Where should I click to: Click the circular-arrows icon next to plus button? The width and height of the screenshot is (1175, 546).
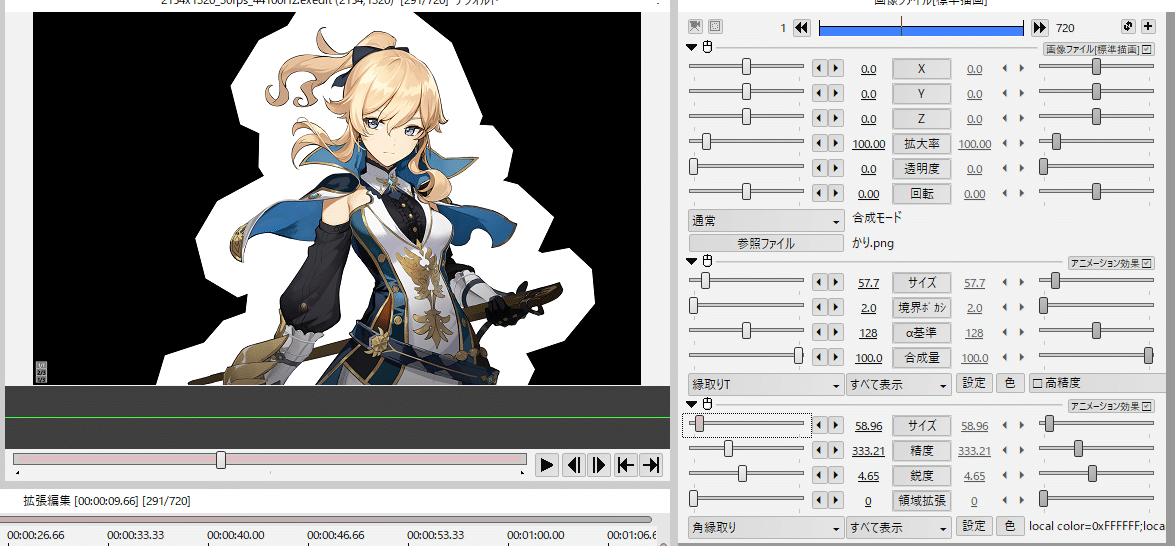[x=1129, y=27]
